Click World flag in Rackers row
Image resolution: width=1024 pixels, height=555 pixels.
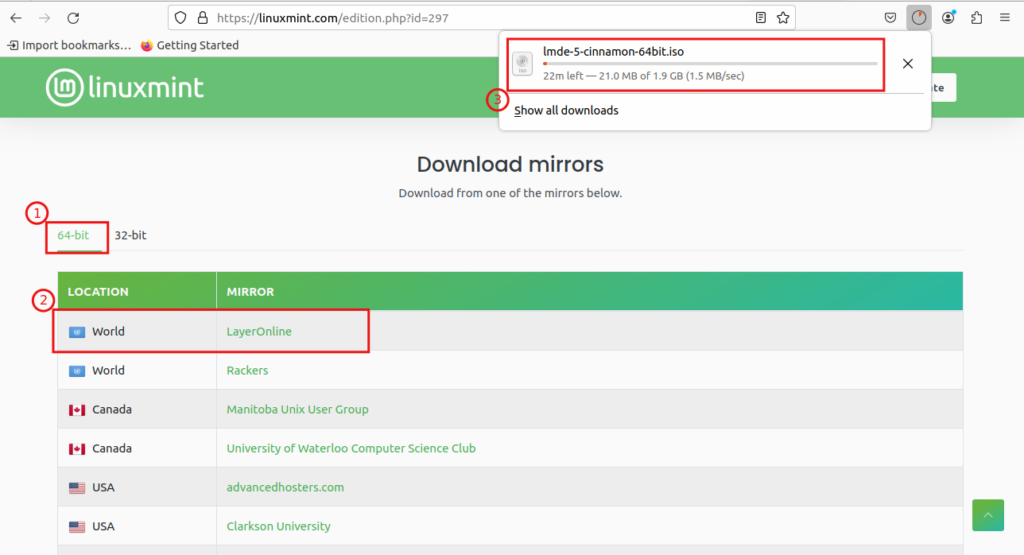click(77, 371)
